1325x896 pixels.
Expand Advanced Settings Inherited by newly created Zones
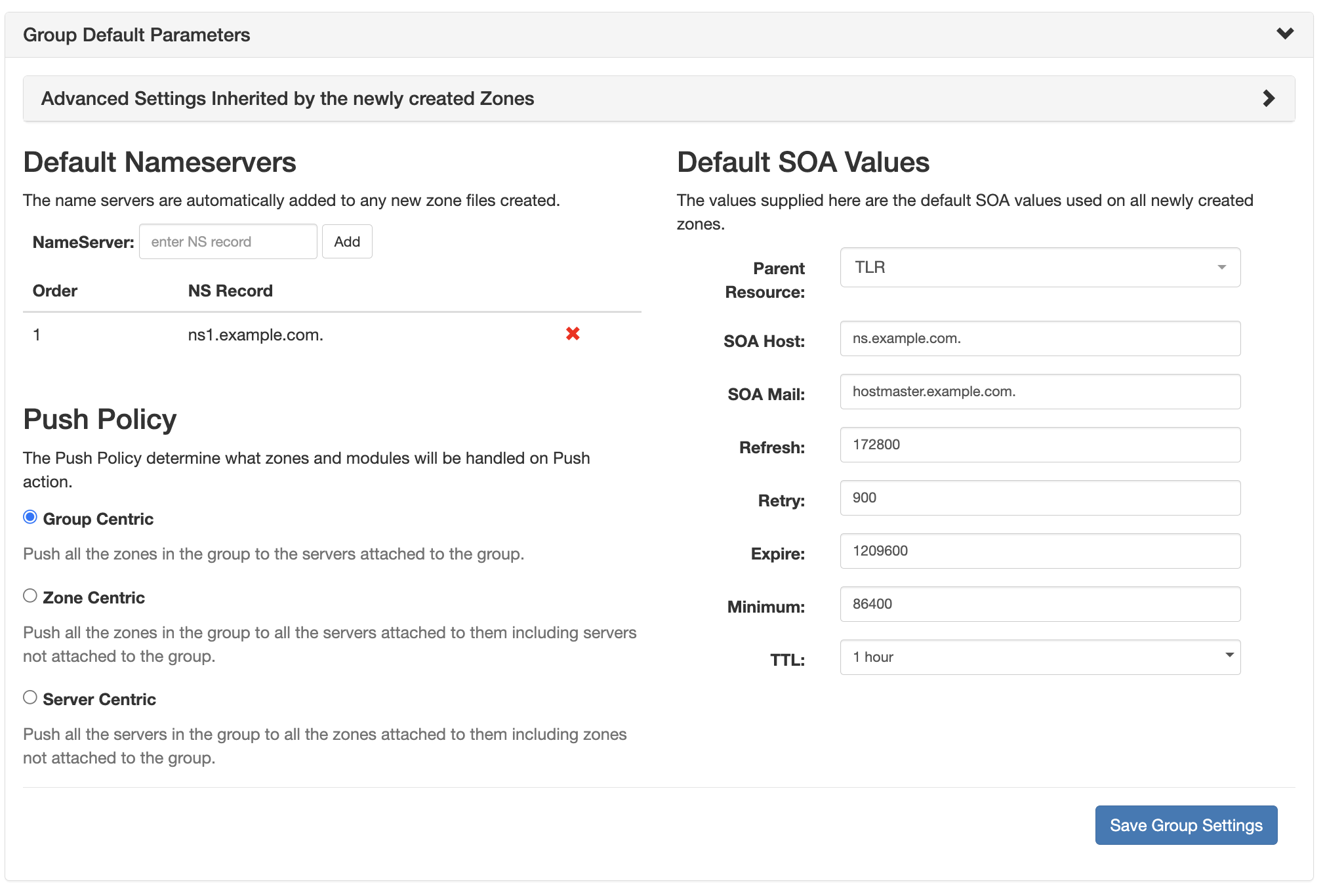click(1269, 98)
